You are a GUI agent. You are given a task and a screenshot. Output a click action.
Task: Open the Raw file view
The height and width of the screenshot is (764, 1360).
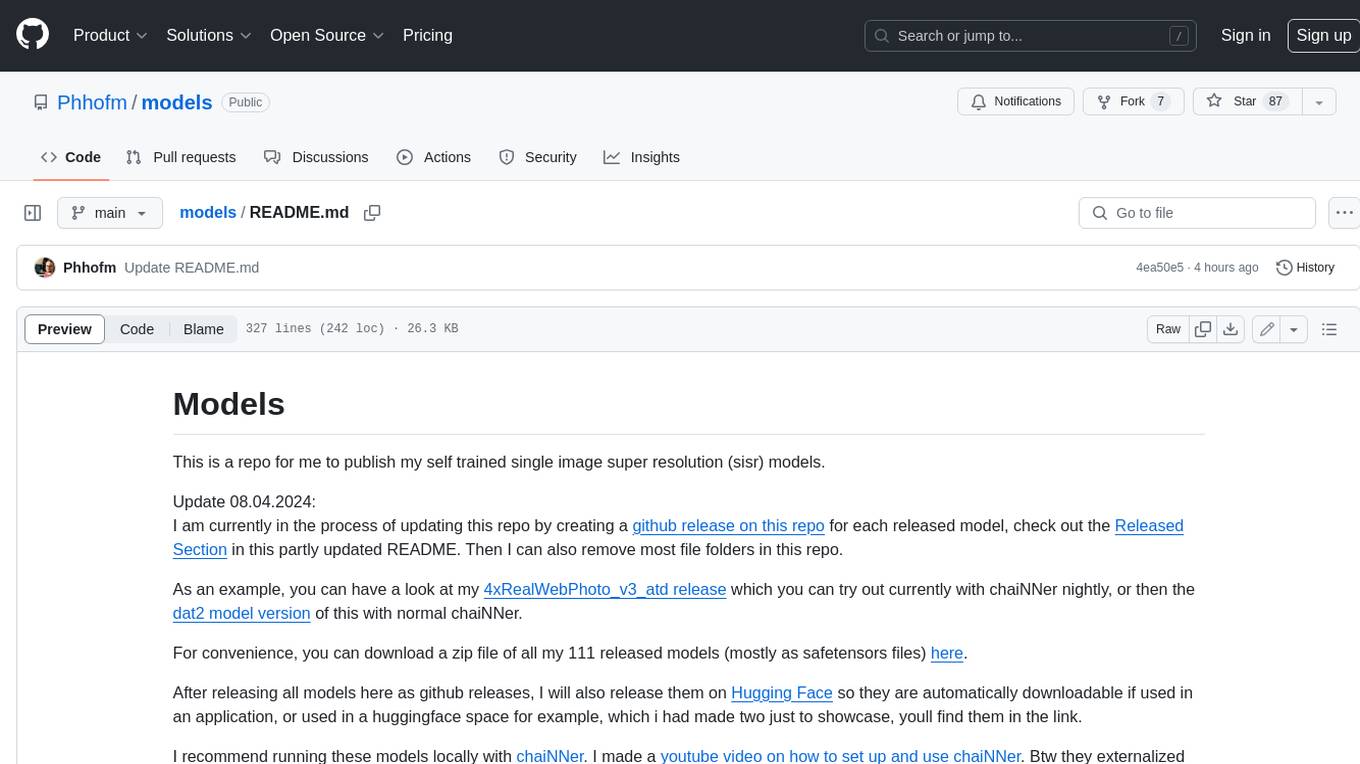pos(1168,329)
